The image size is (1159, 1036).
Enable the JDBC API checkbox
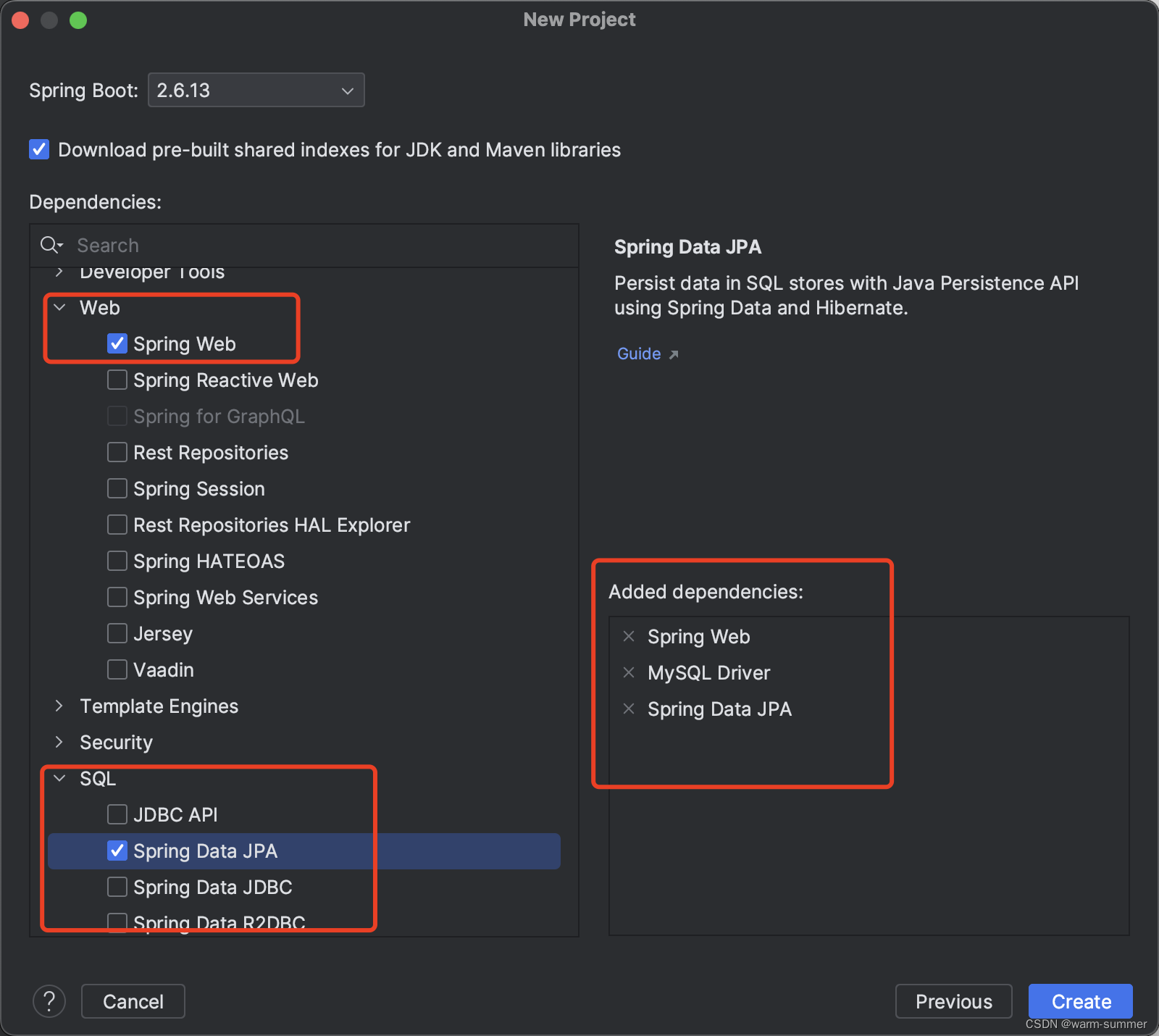(x=117, y=814)
